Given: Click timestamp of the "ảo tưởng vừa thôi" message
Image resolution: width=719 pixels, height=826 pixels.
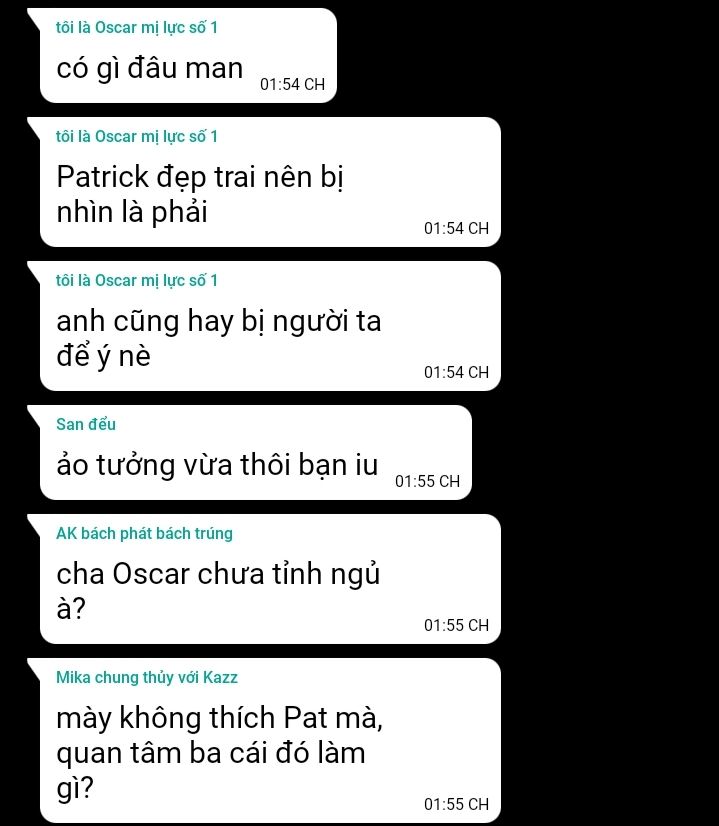Looking at the screenshot, I should (427, 481).
